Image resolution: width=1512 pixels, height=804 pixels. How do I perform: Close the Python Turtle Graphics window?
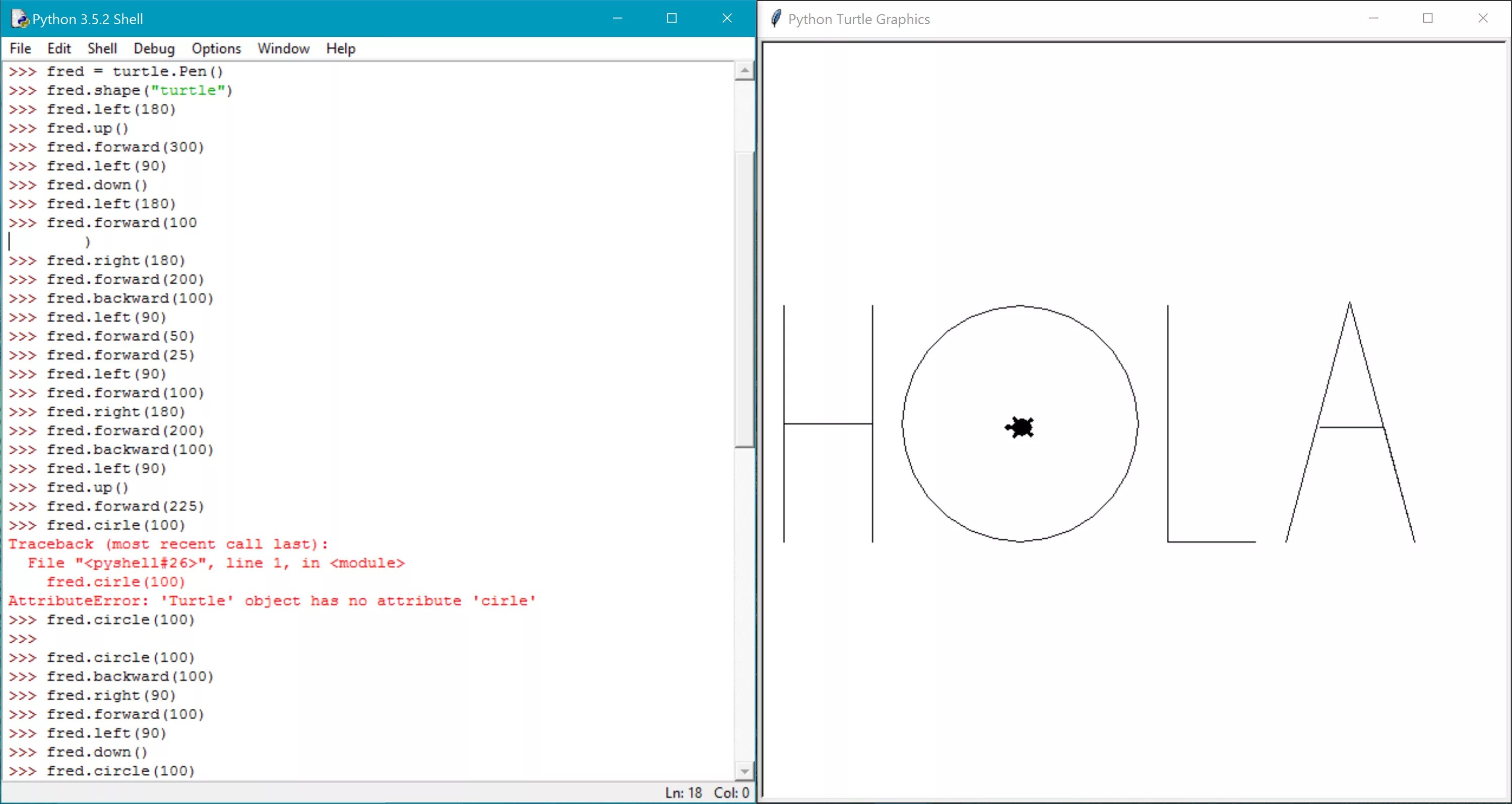click(1483, 19)
